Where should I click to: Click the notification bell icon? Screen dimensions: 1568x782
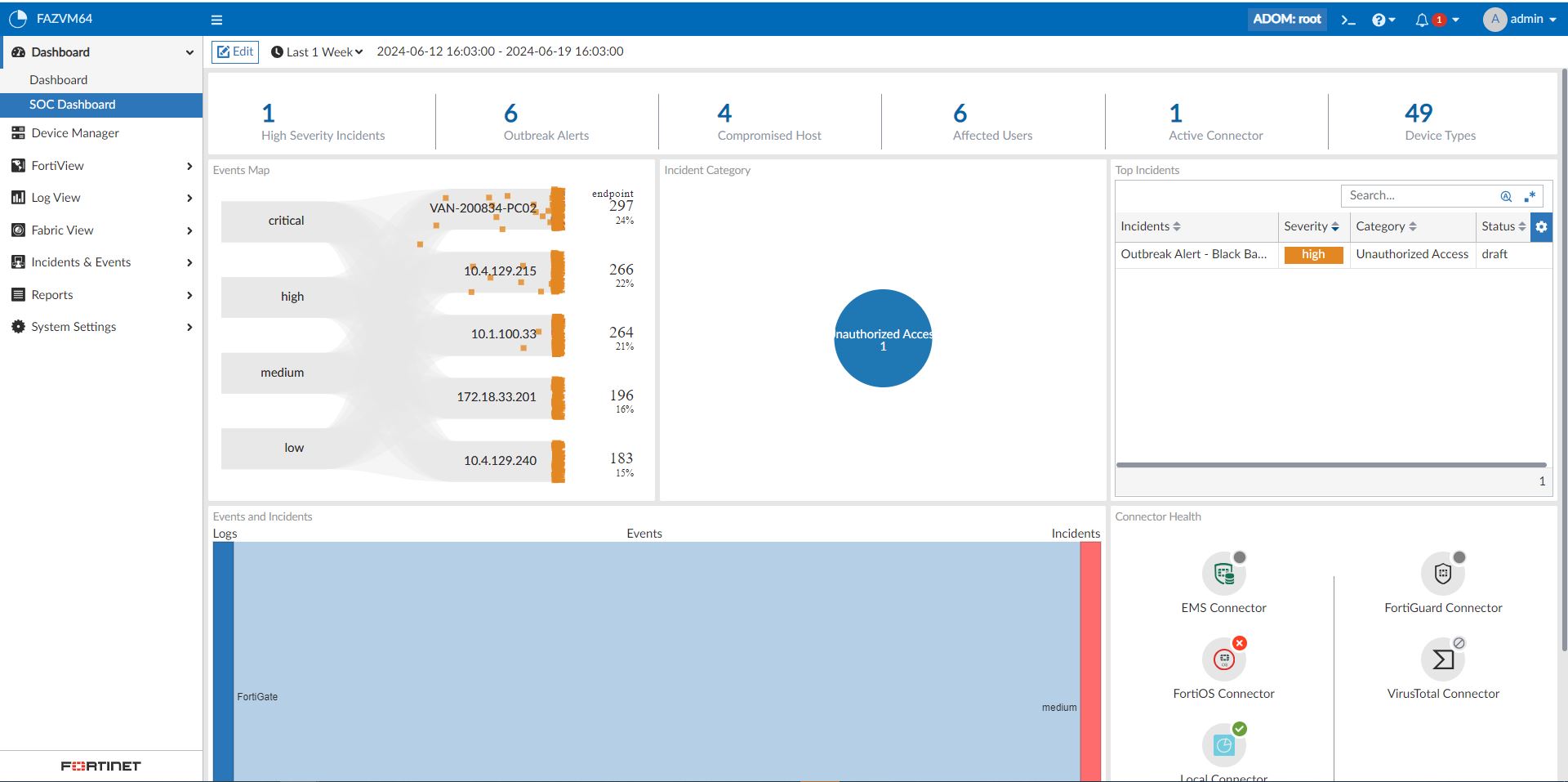(x=1422, y=19)
